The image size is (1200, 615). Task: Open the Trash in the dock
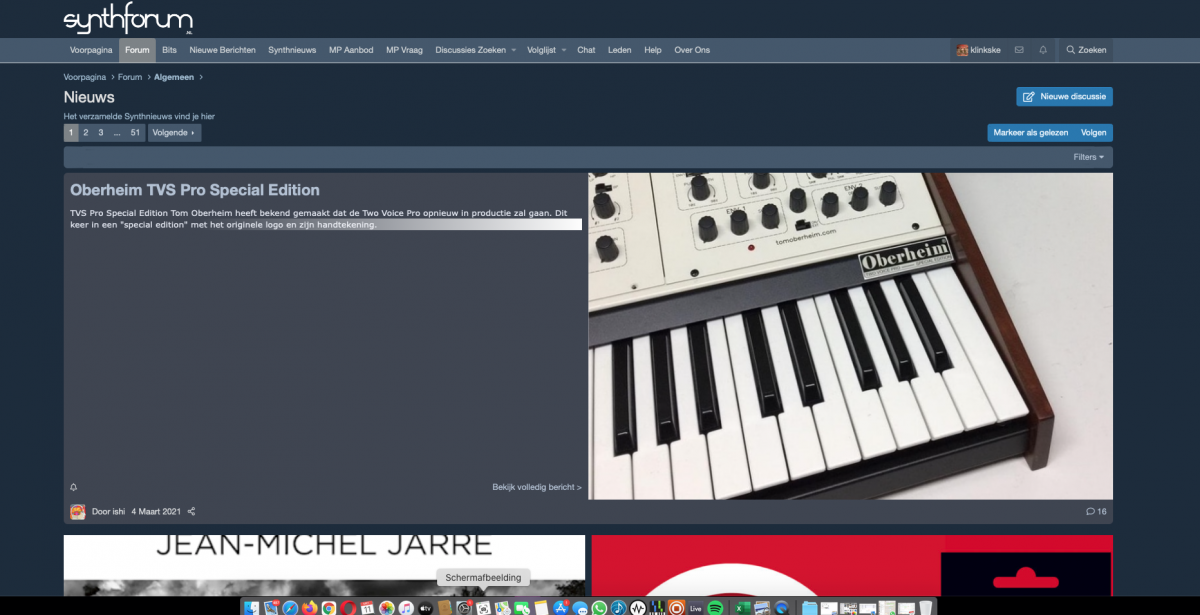coord(926,607)
